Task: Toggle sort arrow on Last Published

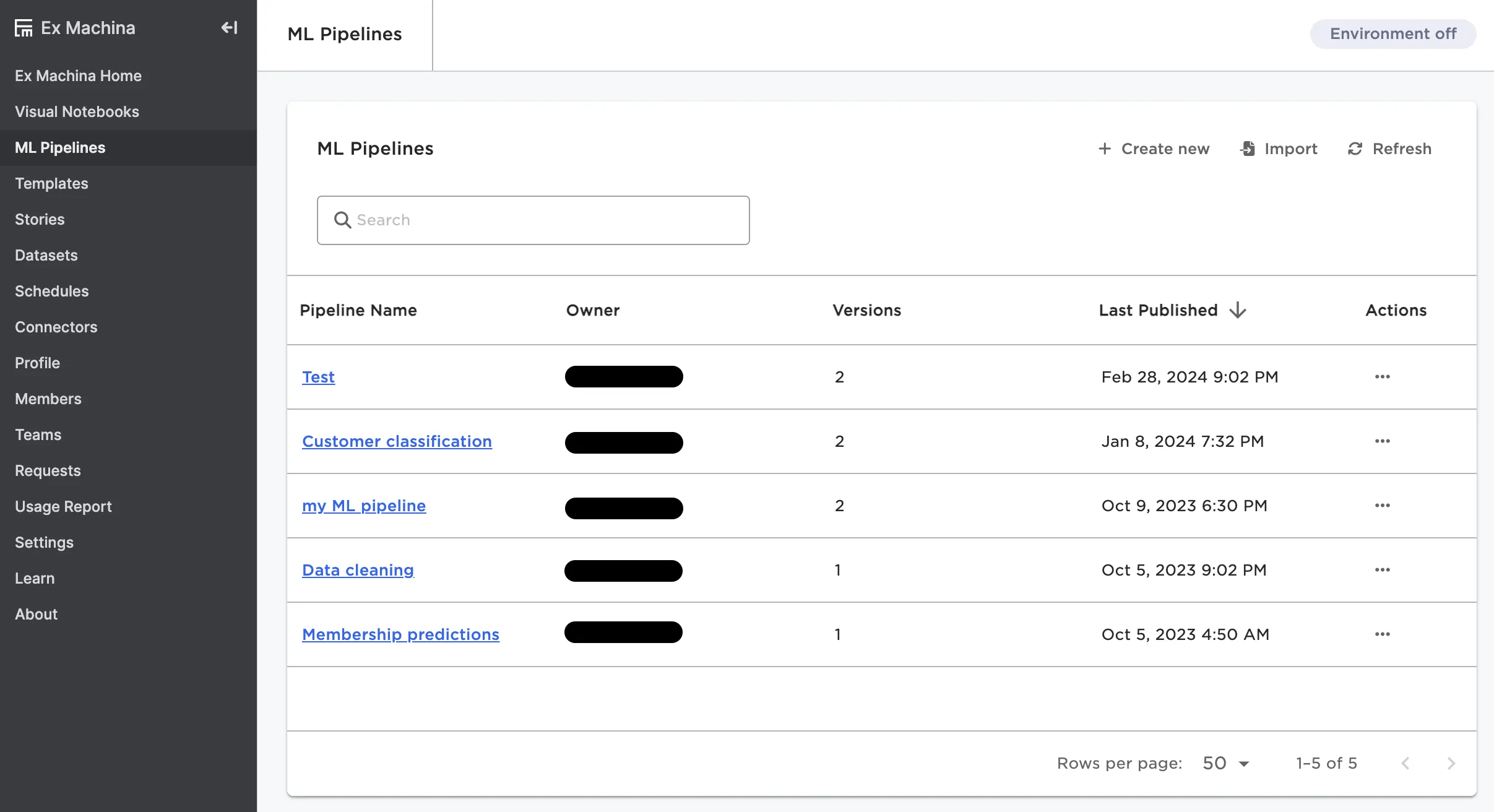Action: (x=1238, y=310)
